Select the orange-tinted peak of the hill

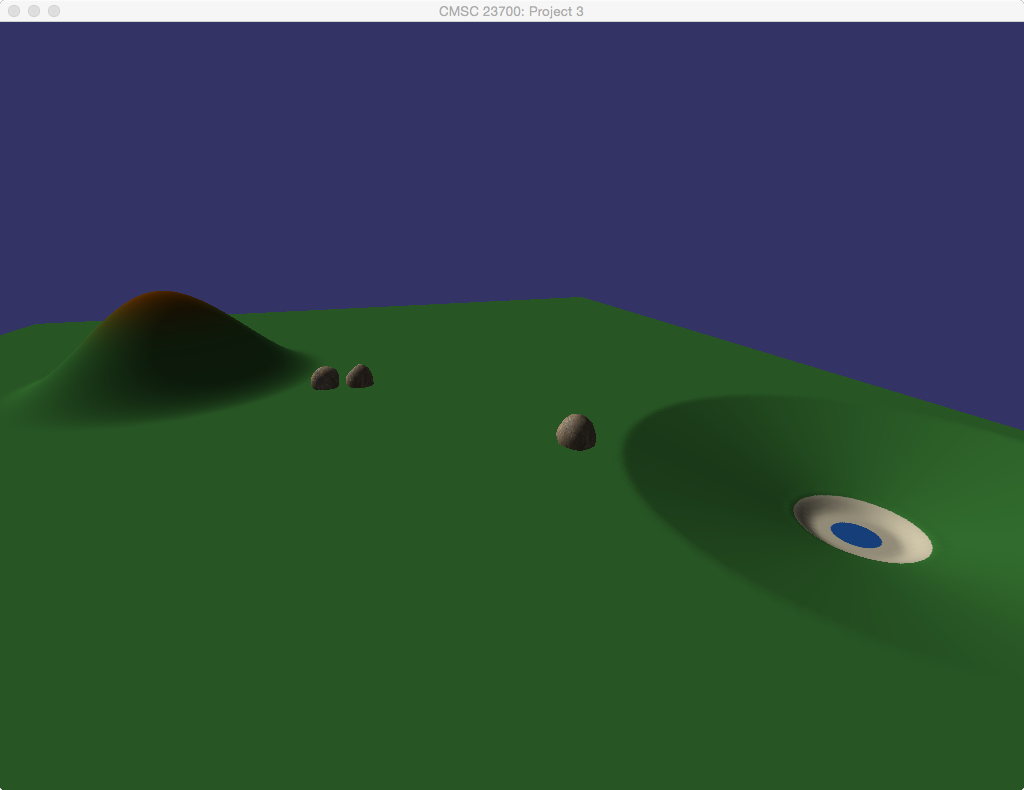[x=162, y=299]
